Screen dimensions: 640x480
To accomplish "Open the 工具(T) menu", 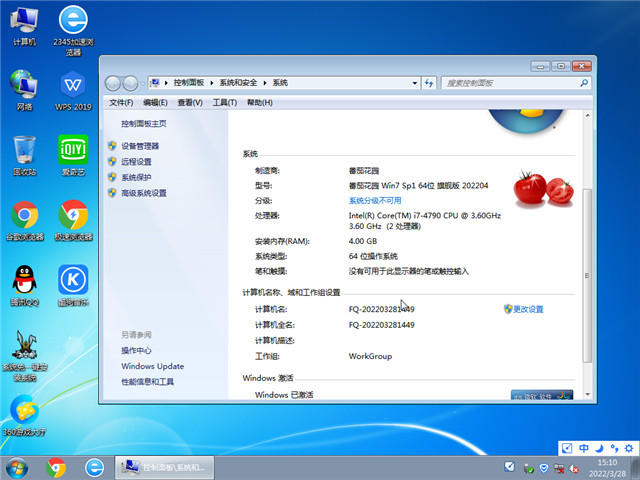I will [224, 102].
